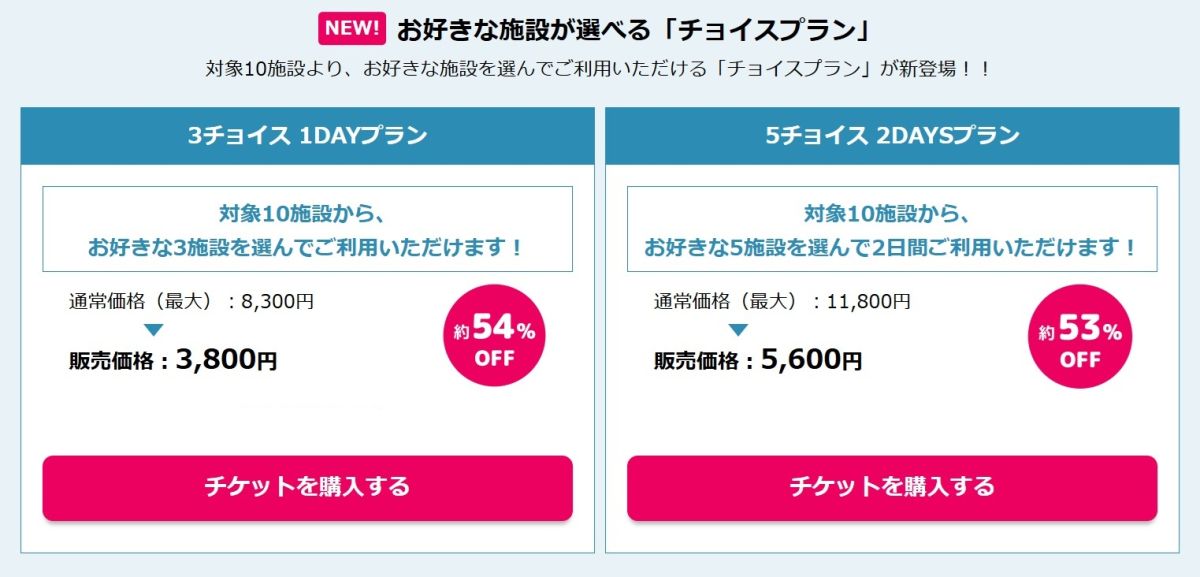Click the blue arrow under 8,300円 price

(154, 330)
